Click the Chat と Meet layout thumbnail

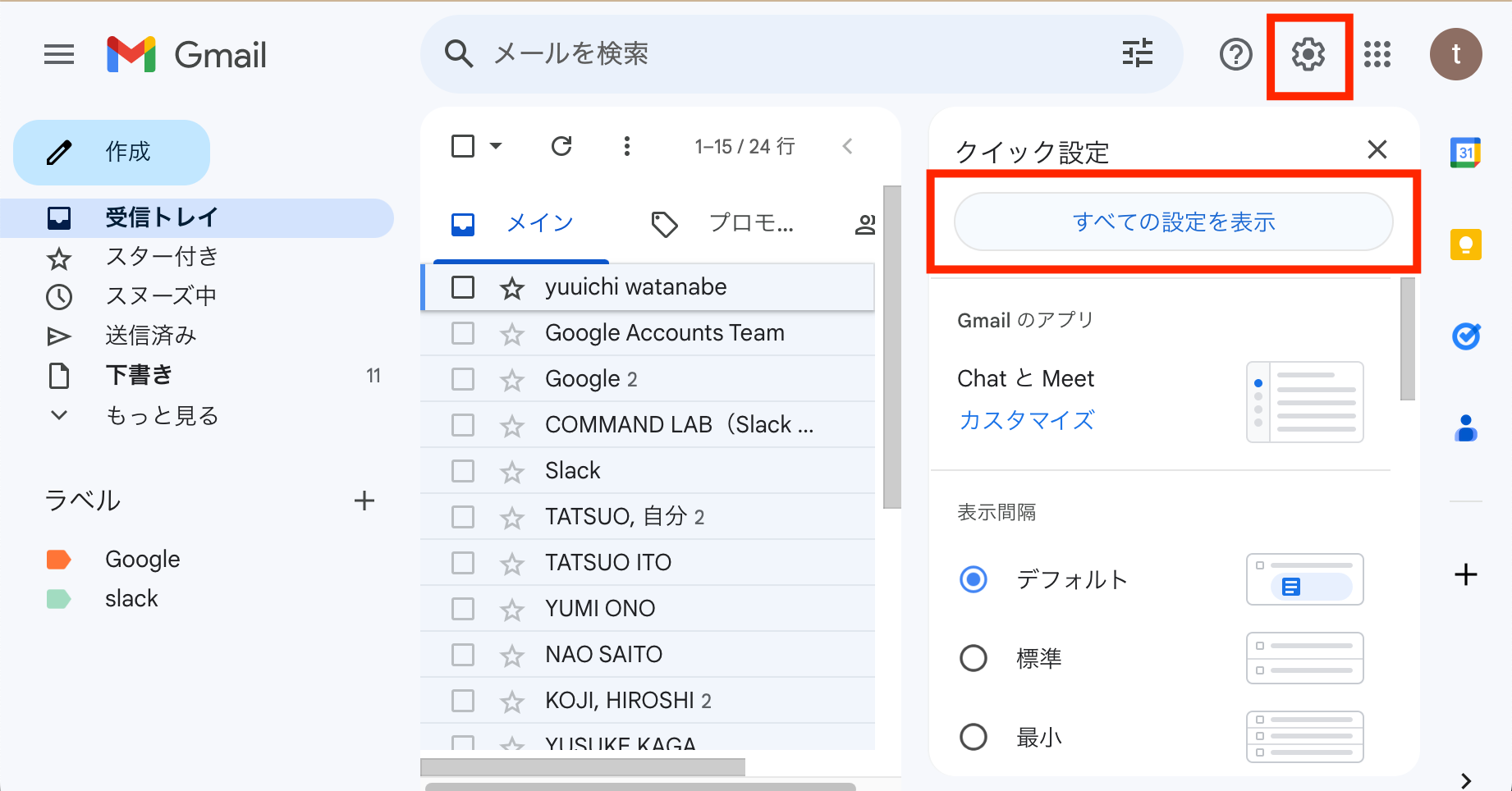pos(1304,402)
